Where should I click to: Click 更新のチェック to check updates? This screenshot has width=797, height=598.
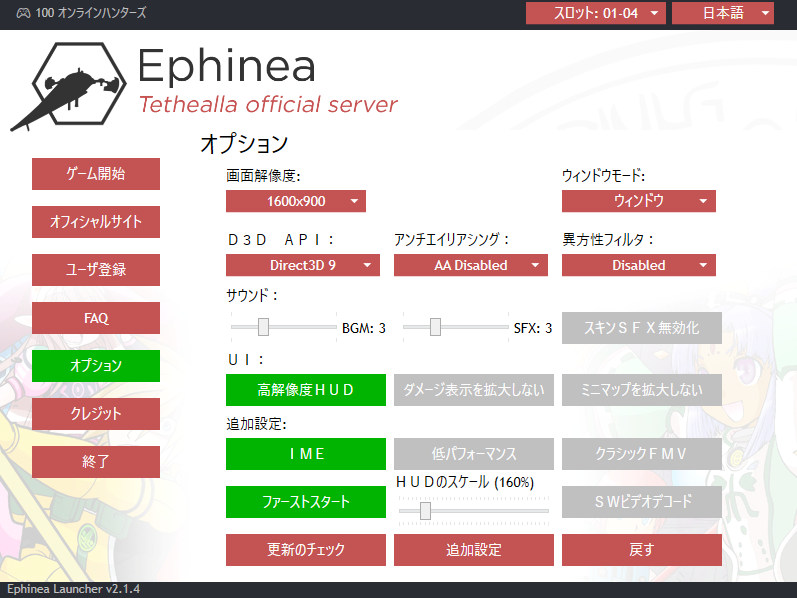305,550
